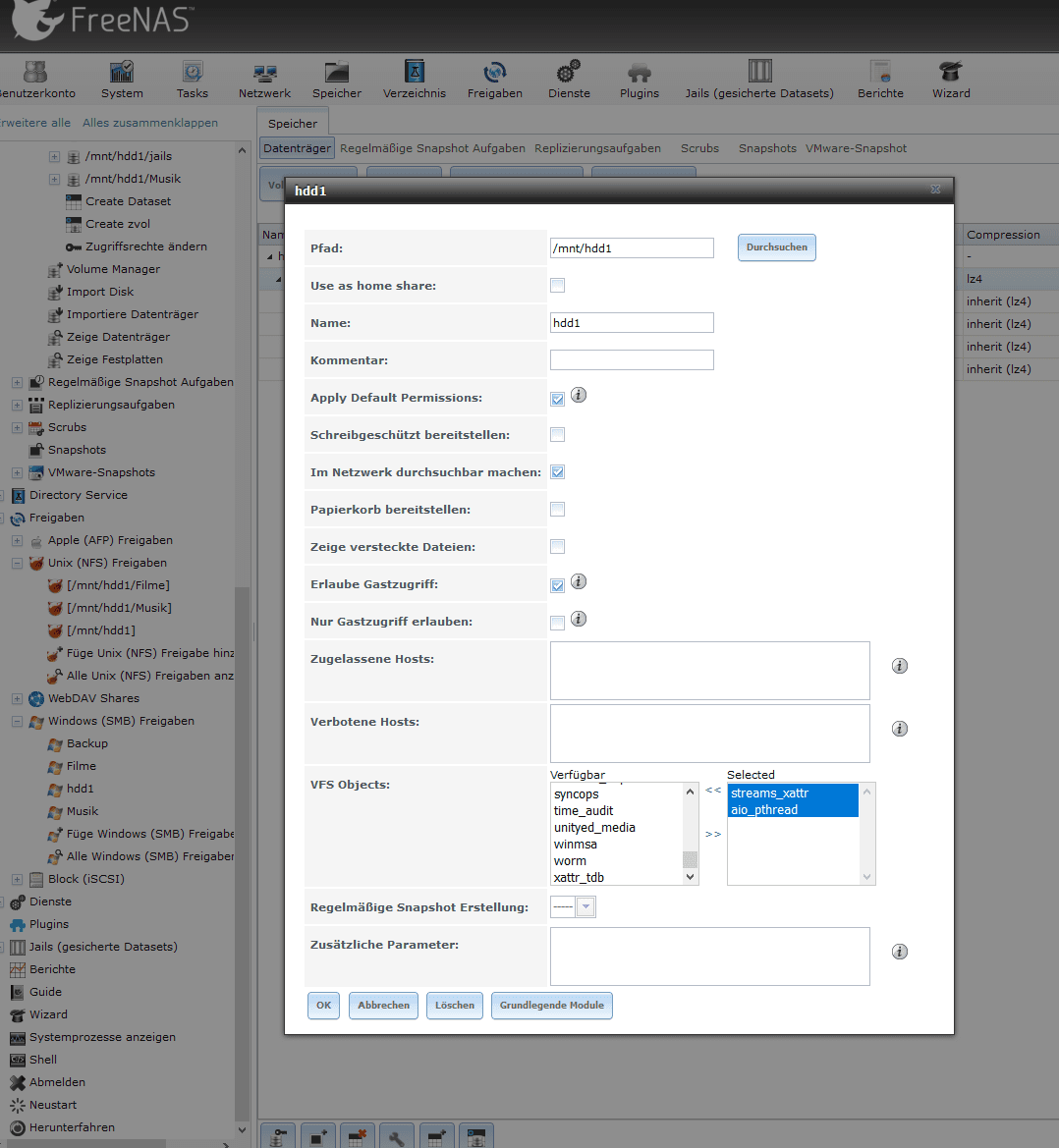Image resolution: width=1059 pixels, height=1148 pixels.
Task: Click the Durchsuchen button
Action: (776, 247)
